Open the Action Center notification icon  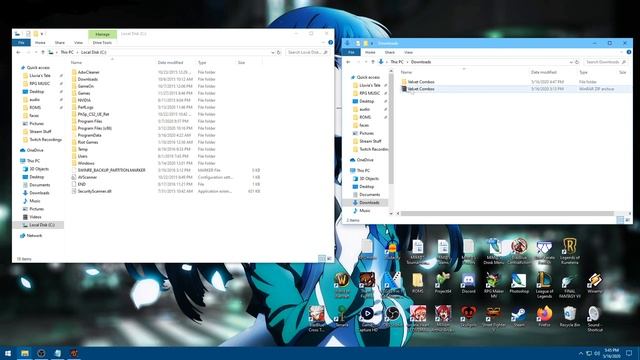629,353
